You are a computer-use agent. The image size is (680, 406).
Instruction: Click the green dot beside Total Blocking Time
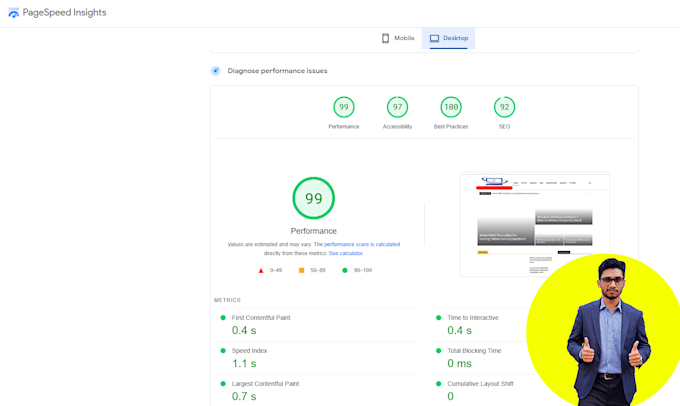(x=438, y=350)
